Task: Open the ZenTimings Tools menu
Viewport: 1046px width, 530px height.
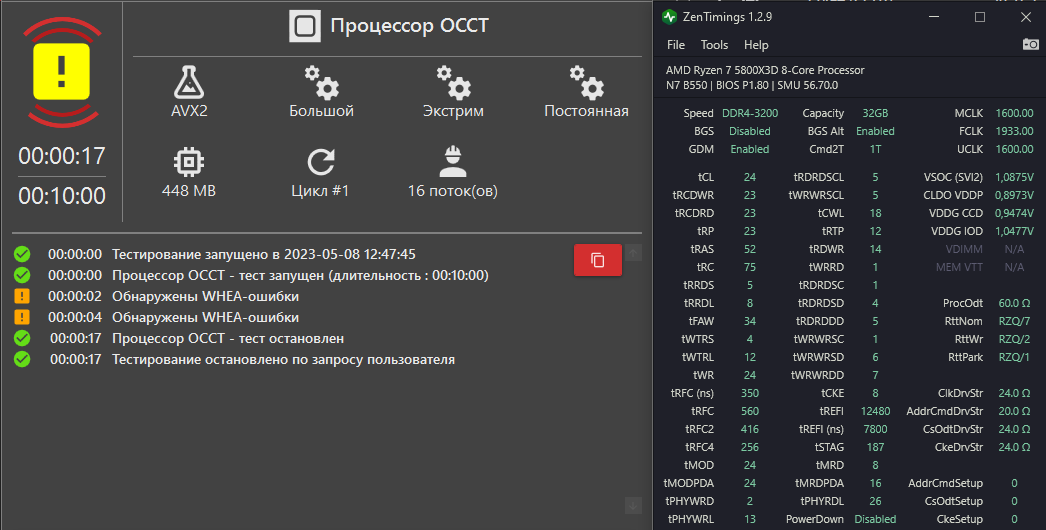Action: coord(714,45)
